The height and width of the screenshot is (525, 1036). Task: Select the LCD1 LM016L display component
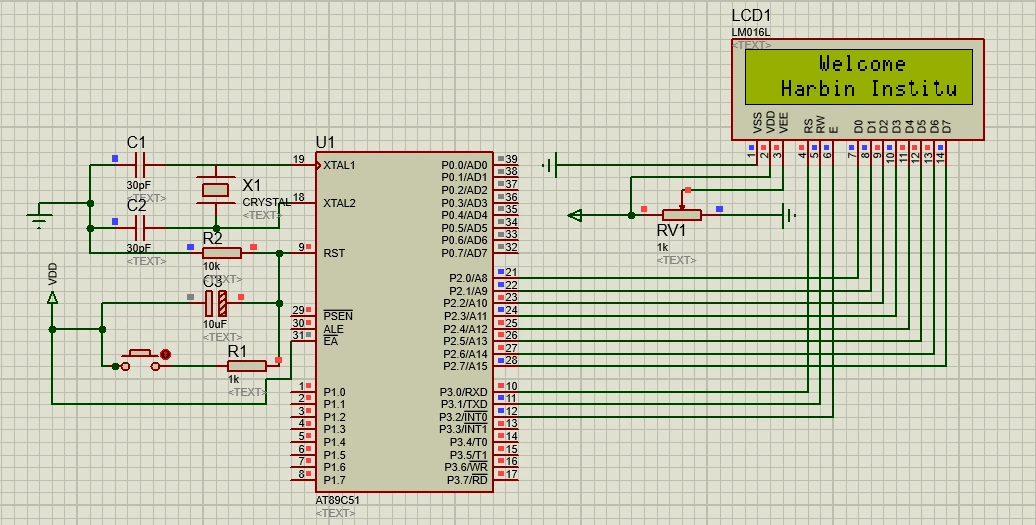[858, 89]
